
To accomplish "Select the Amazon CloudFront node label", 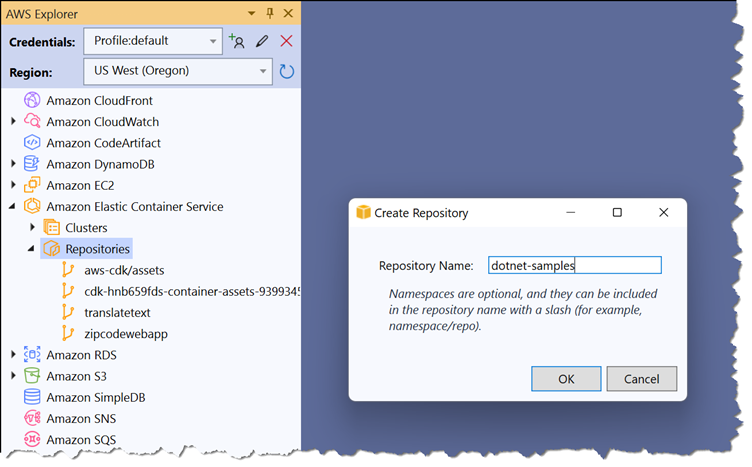I will [99, 101].
